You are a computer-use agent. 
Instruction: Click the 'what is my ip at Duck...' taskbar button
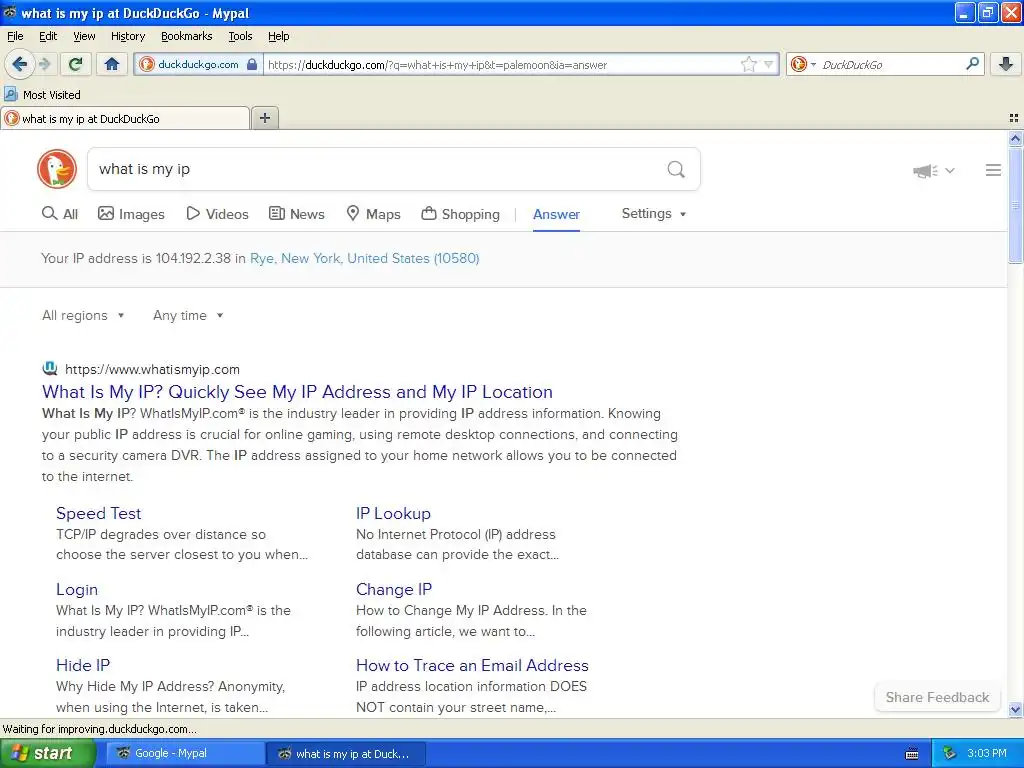(x=346, y=753)
